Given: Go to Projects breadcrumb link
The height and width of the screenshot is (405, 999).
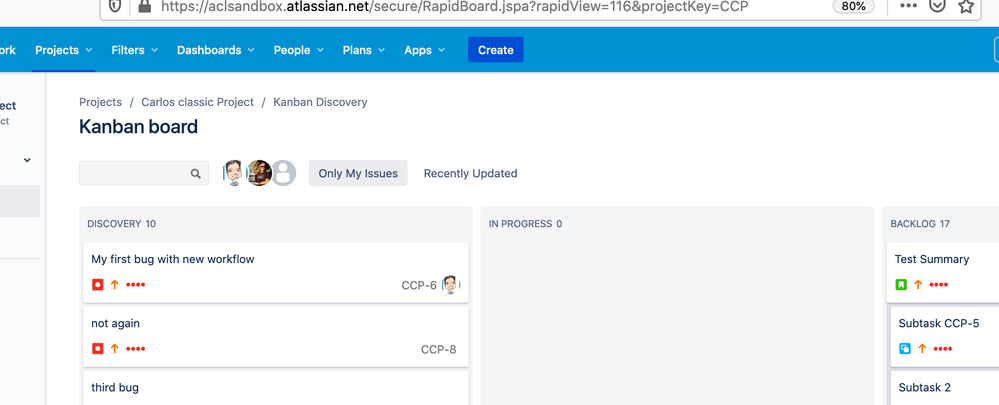Looking at the screenshot, I should pyautogui.click(x=100, y=102).
